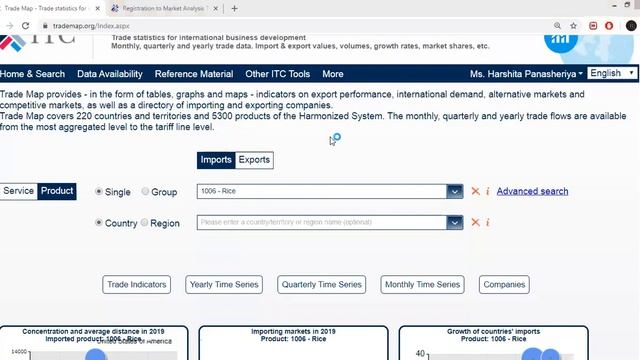Bookmark this page with the star icon
The image size is (640, 360).
pyautogui.click(x=573, y=26)
